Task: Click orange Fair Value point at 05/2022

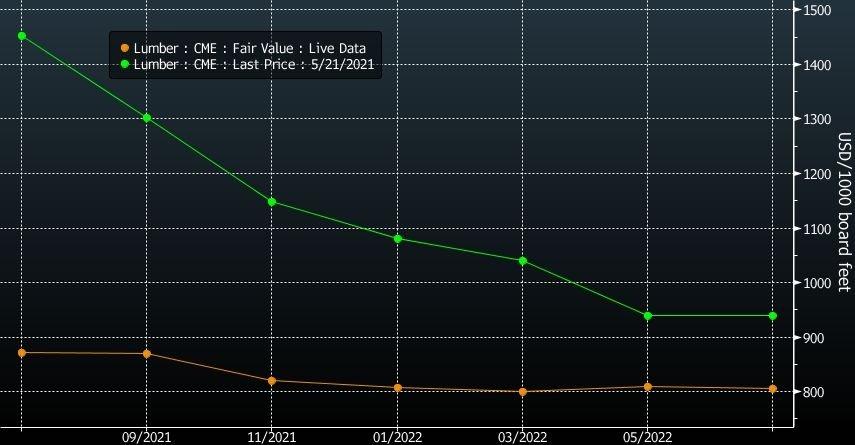Action: point(648,387)
